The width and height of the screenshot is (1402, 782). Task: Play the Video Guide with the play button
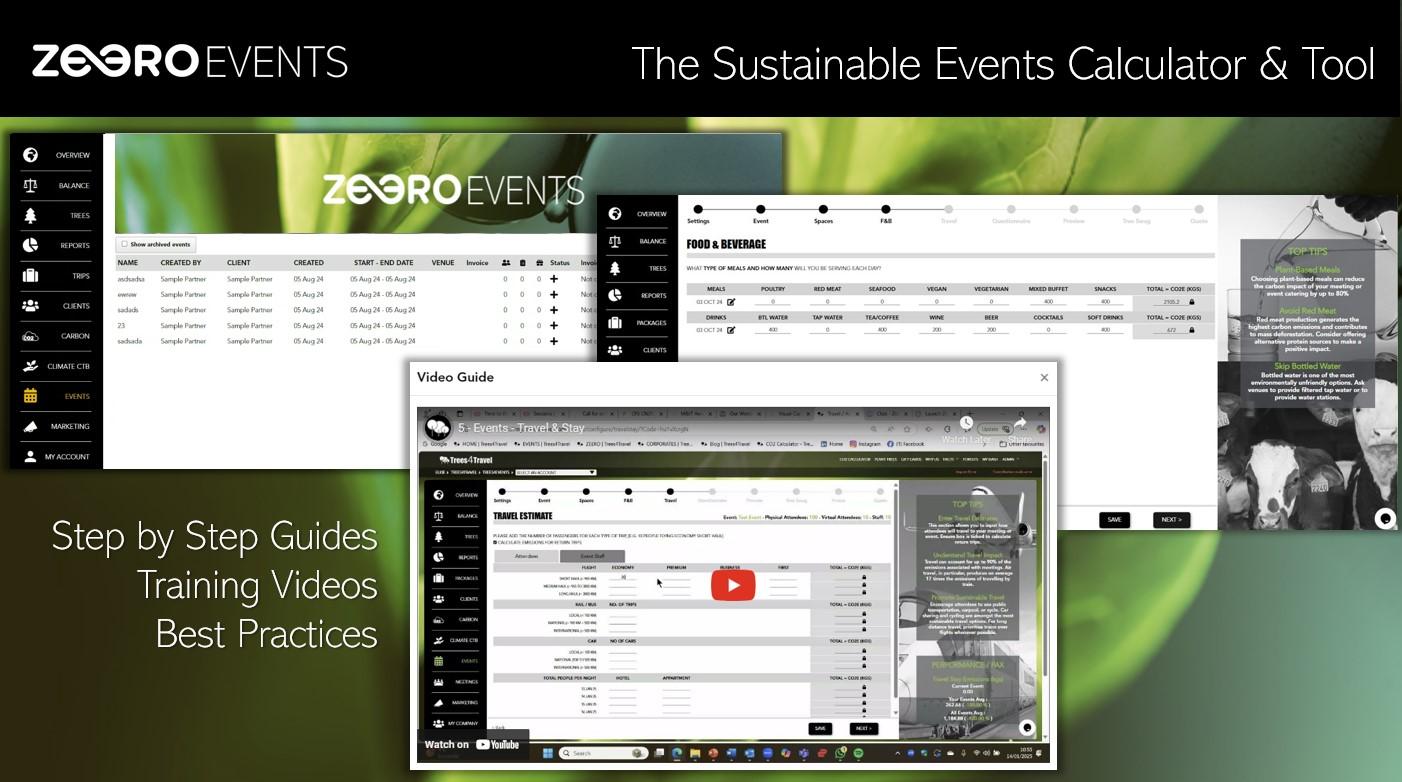click(733, 585)
